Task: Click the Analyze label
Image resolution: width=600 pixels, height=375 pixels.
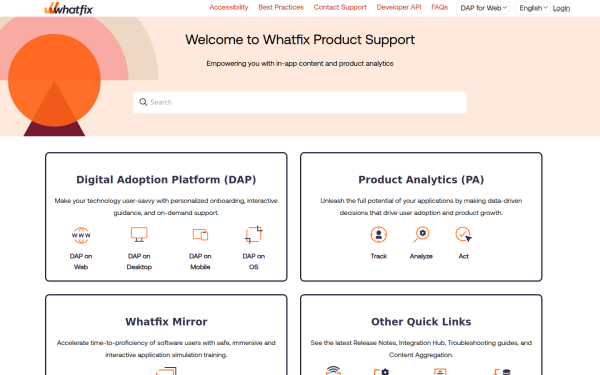Action: 421,256
